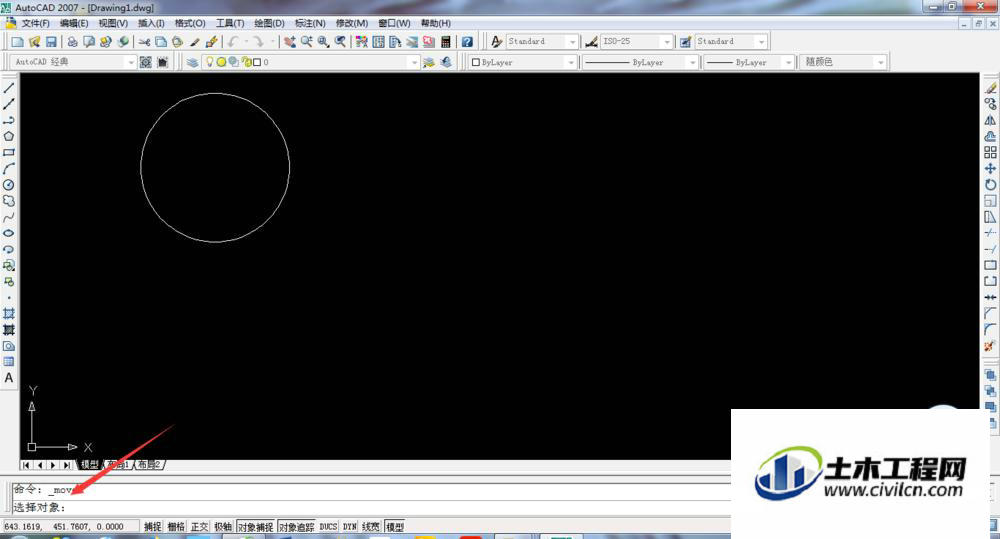Click the 模型 tab below the canvas
1000x539 pixels.
pyautogui.click(x=89, y=465)
